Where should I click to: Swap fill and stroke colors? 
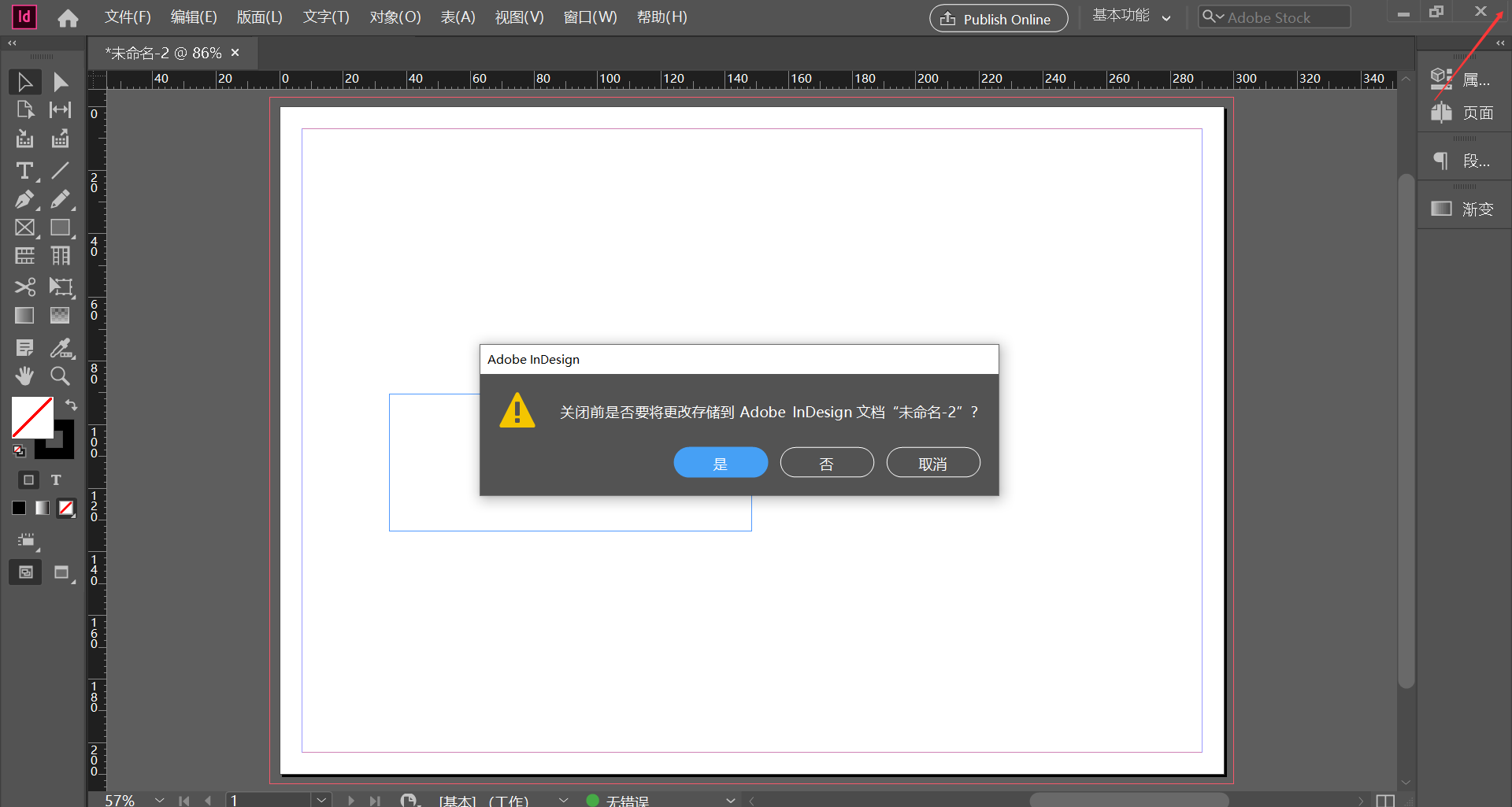click(71, 405)
